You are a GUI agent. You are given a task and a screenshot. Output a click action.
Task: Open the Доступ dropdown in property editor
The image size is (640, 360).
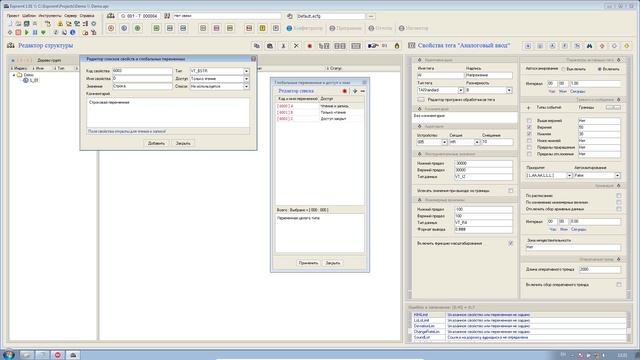coord(246,79)
